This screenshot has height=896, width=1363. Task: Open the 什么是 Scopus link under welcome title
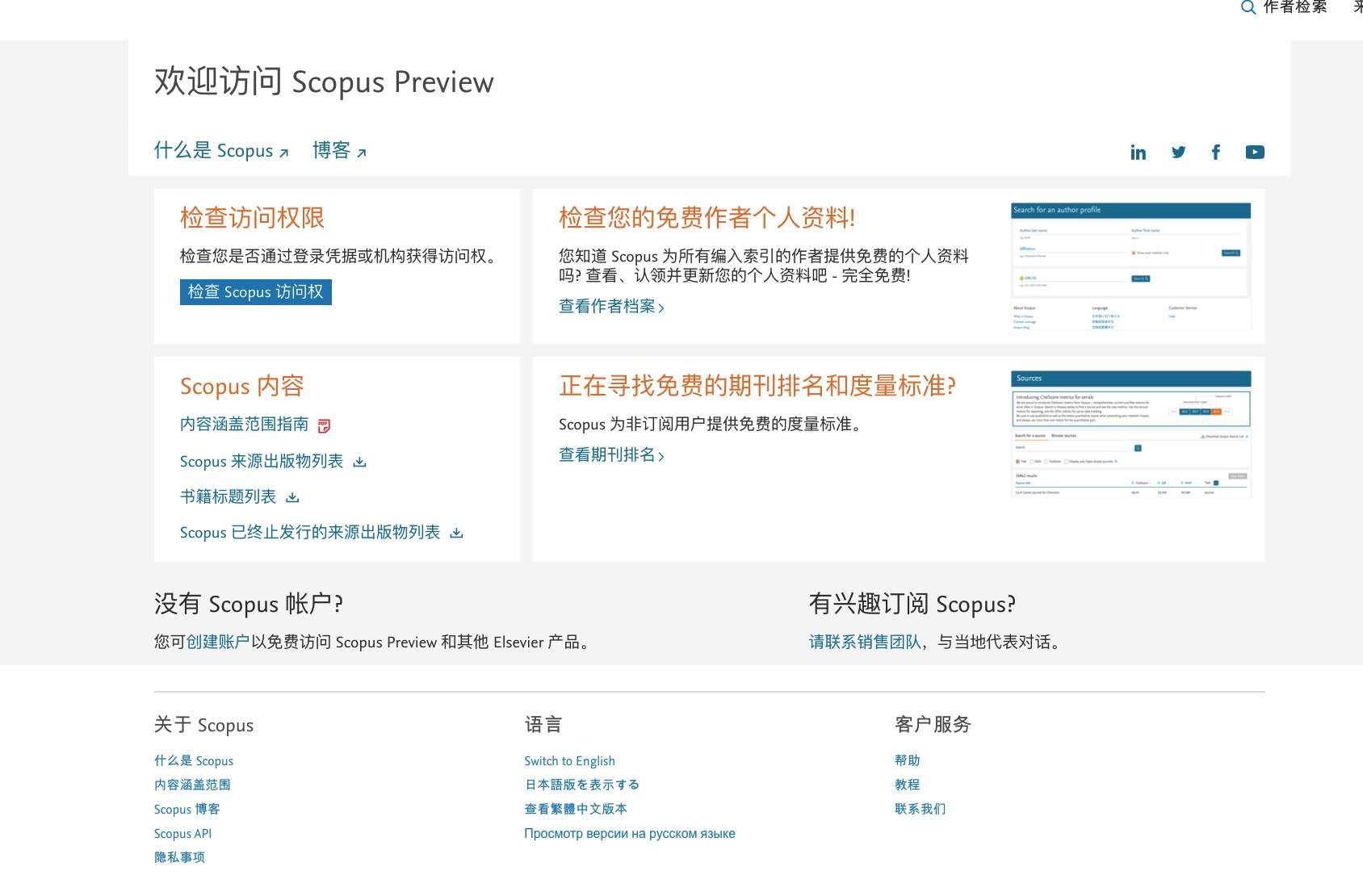(213, 150)
